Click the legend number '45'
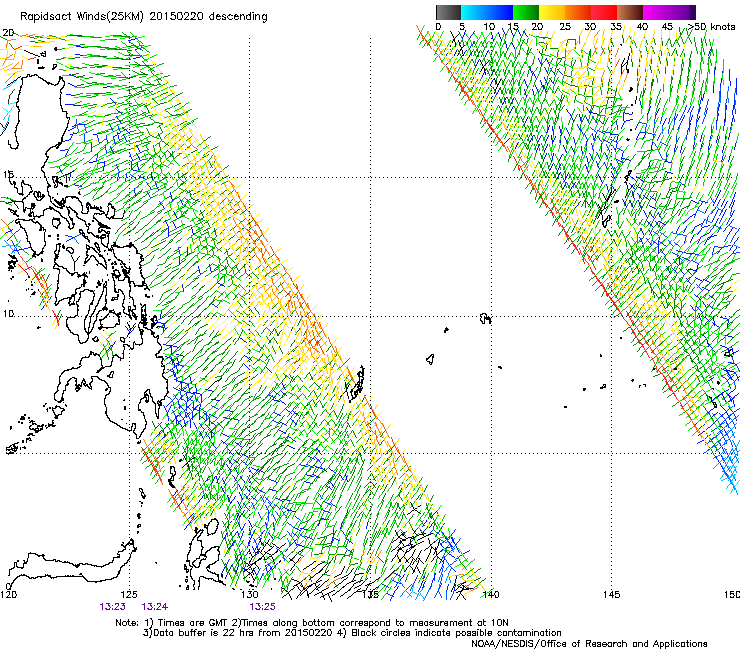The image size is (740, 650). 667,27
